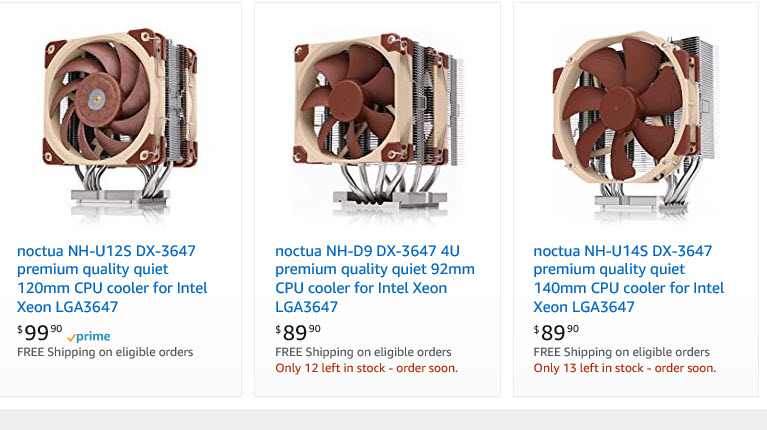Click the $89.90 price of the NH-D9
Image resolution: width=767 pixels, height=430 pixels.
pyautogui.click(x=298, y=331)
